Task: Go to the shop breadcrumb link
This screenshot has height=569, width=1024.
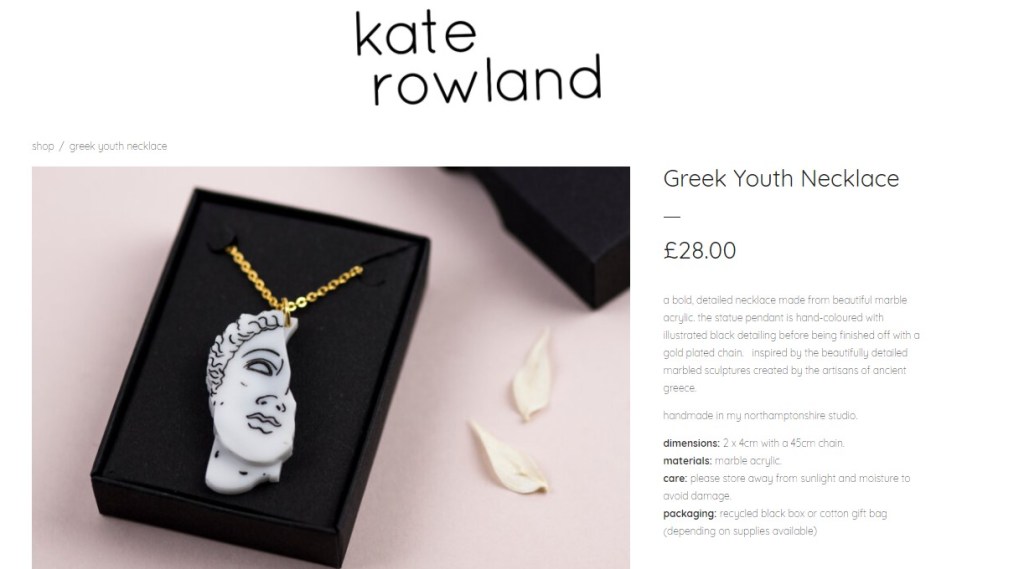Action: (43, 146)
